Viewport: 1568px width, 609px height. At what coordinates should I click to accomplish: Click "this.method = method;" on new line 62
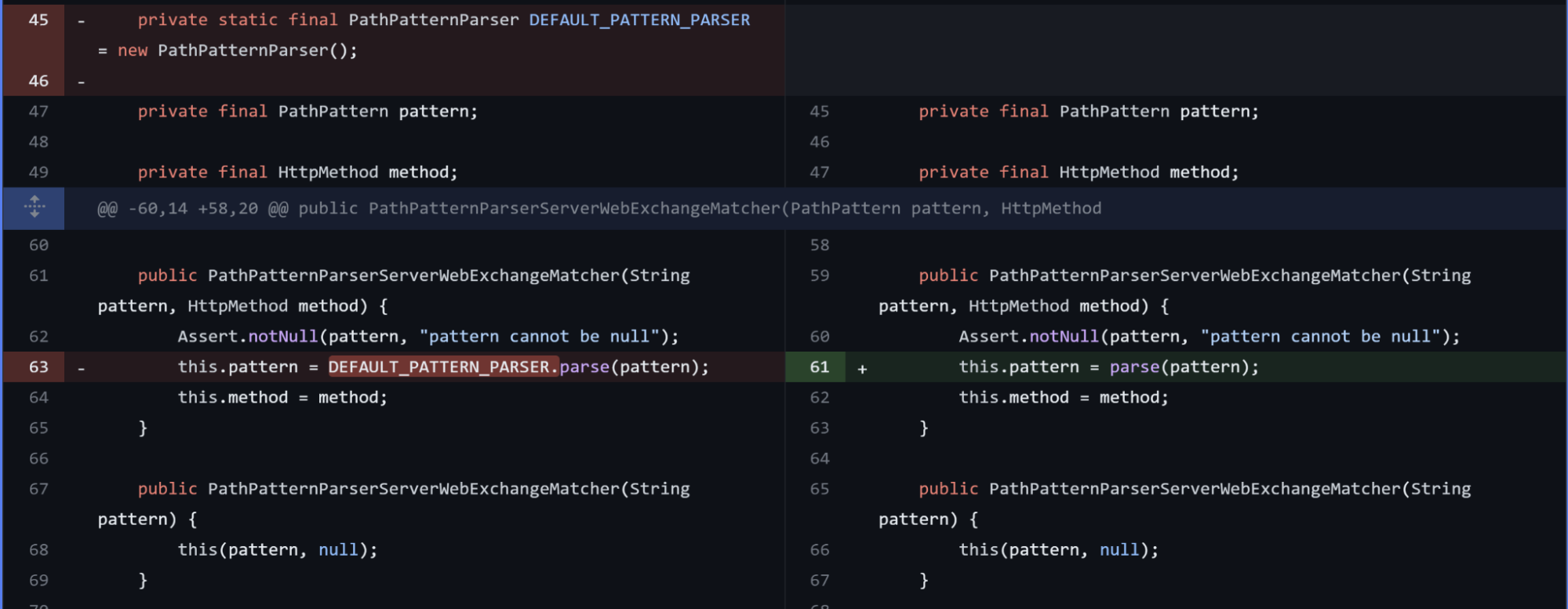click(x=1064, y=398)
